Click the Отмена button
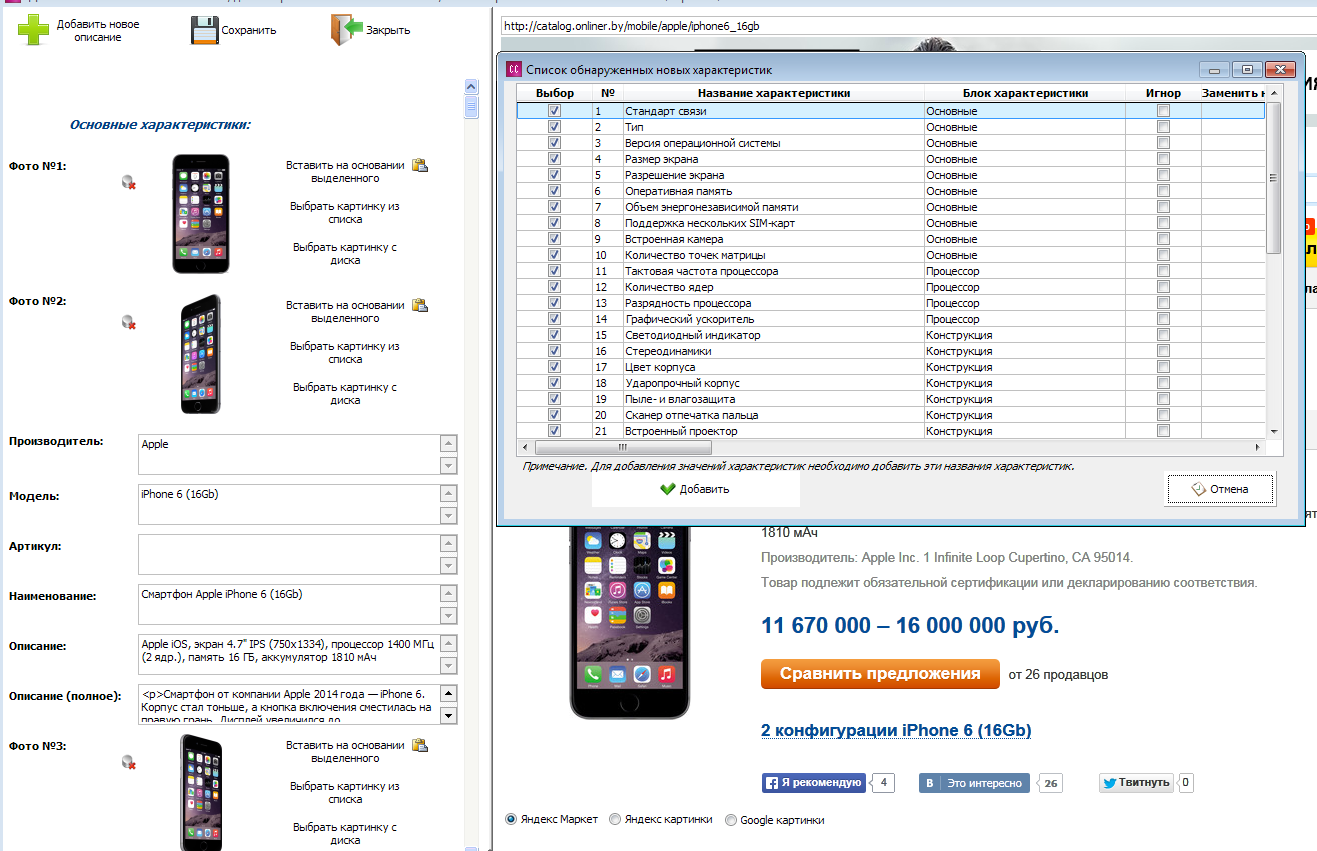 coord(1219,489)
